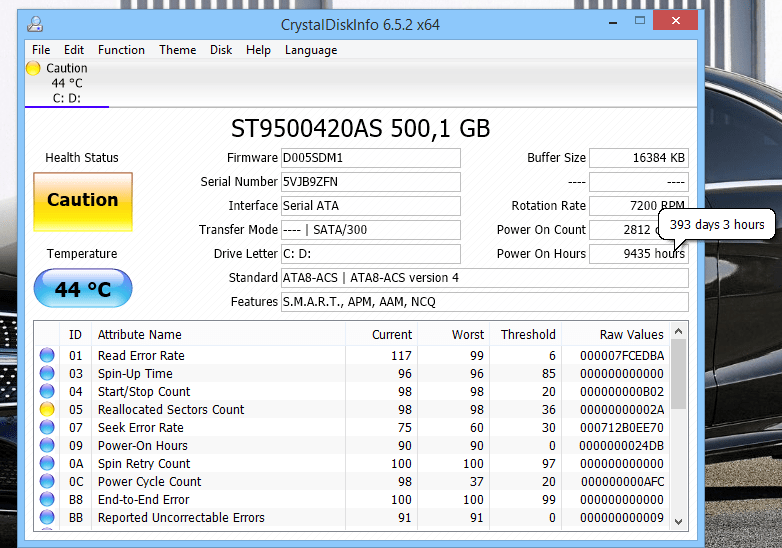Viewport: 782px width, 548px height.
Task: Click the yellow status icon for Reallocated Sectors Count
Action: click(x=47, y=409)
